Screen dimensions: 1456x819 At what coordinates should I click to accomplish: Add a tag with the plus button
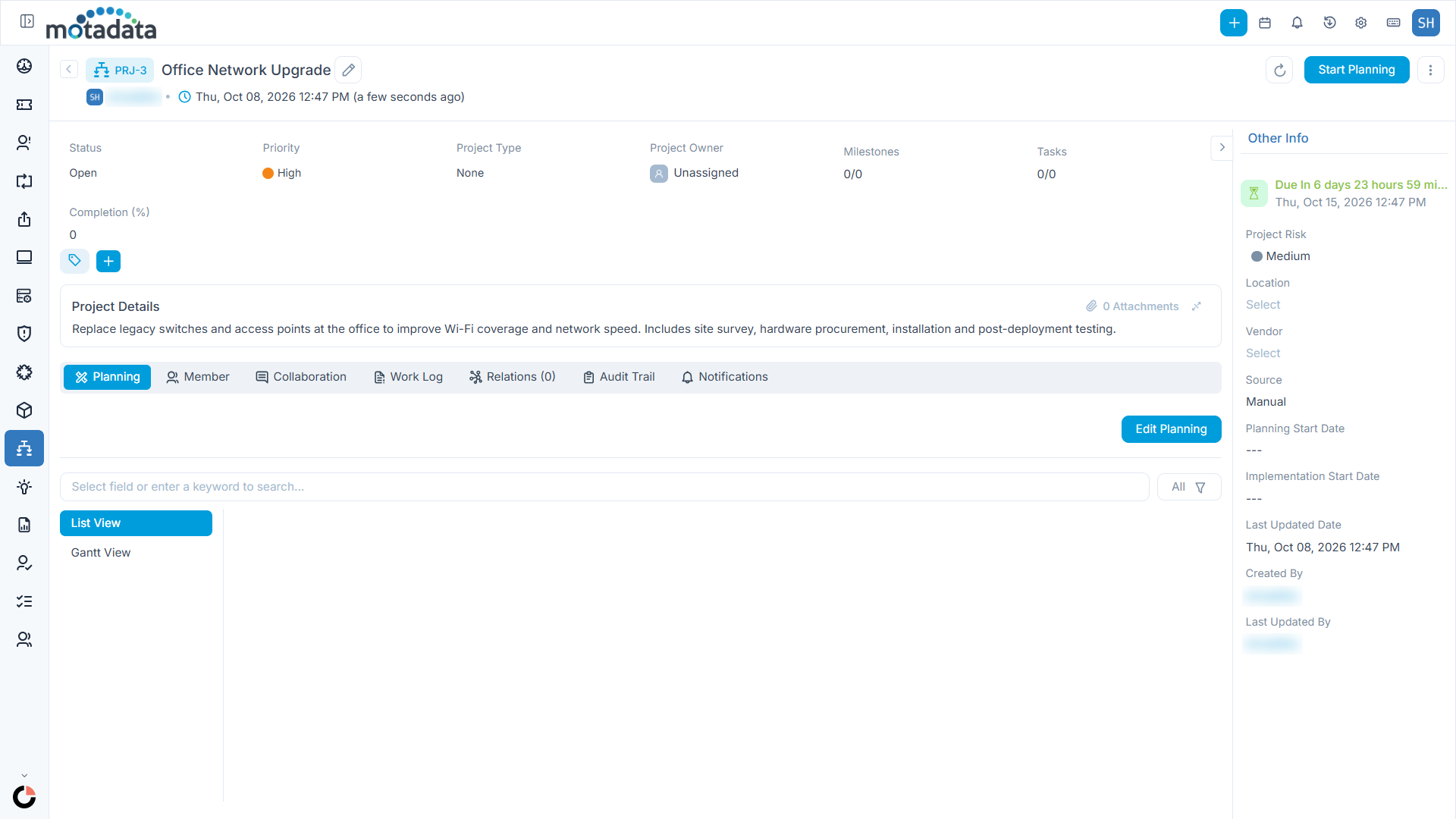[108, 261]
